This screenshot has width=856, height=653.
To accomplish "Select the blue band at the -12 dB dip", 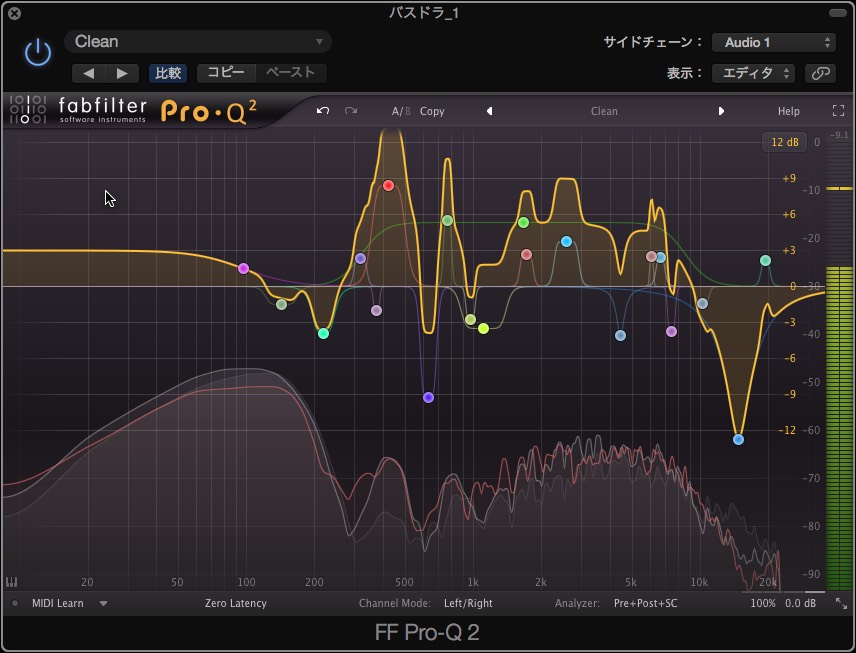I will click(x=738, y=439).
